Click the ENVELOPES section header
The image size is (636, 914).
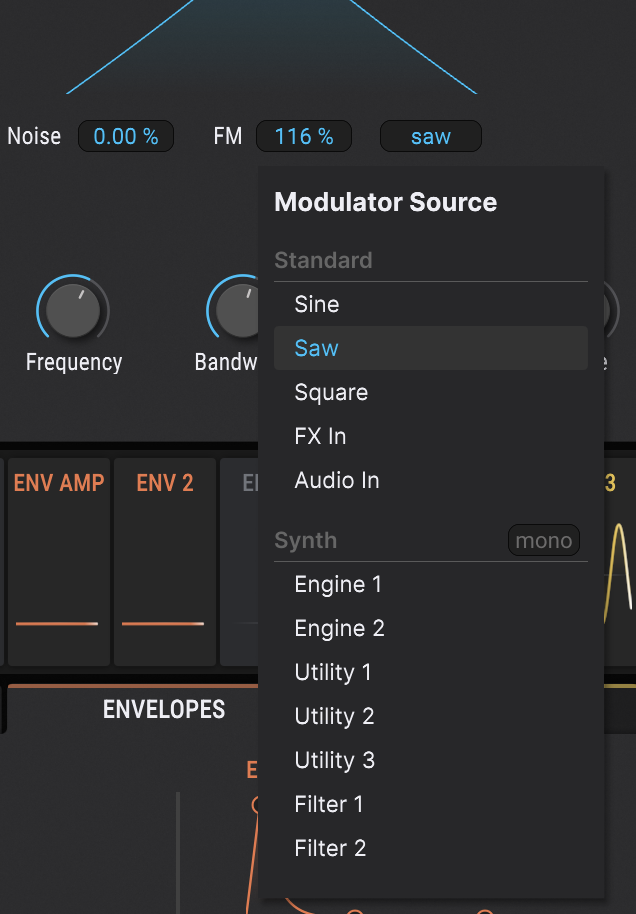[x=164, y=709]
